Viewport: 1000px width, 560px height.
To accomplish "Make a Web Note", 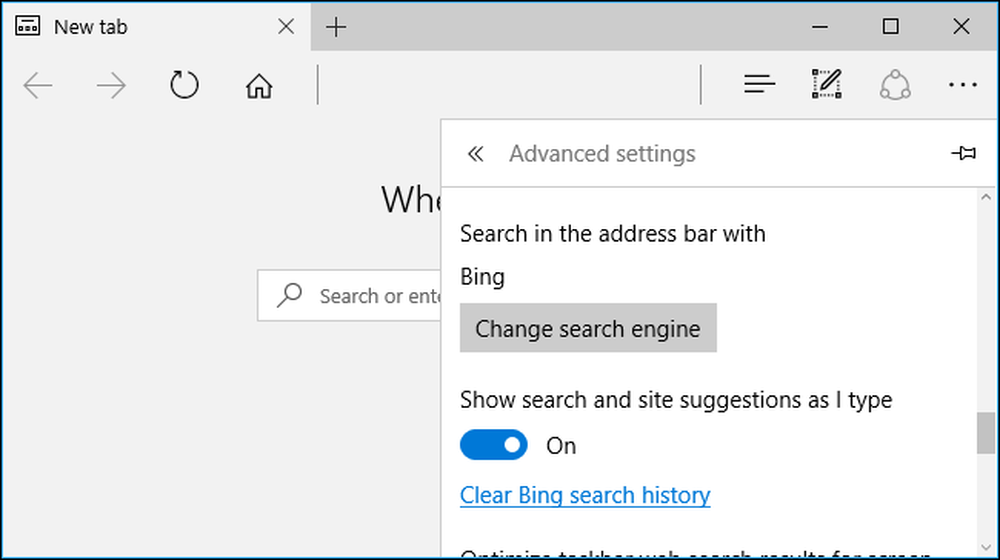I will pyautogui.click(x=827, y=84).
